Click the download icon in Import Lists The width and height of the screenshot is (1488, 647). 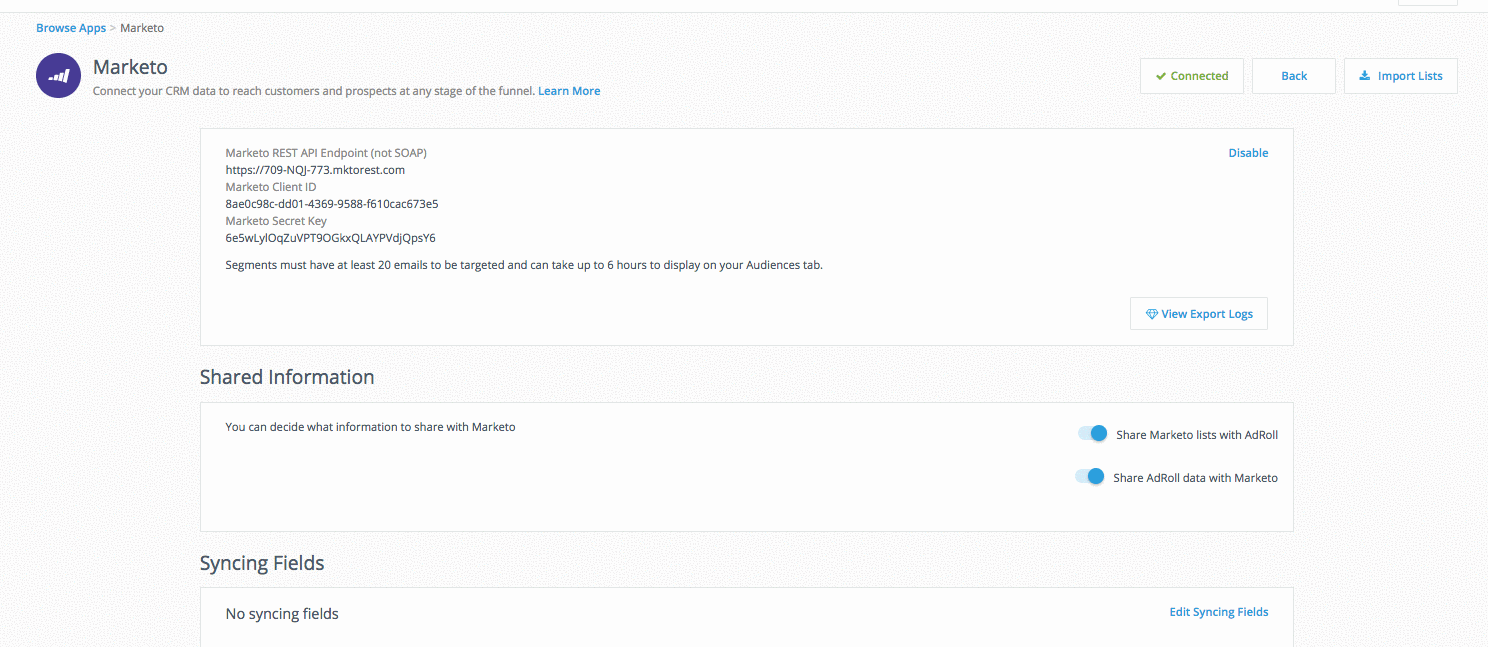click(1364, 76)
